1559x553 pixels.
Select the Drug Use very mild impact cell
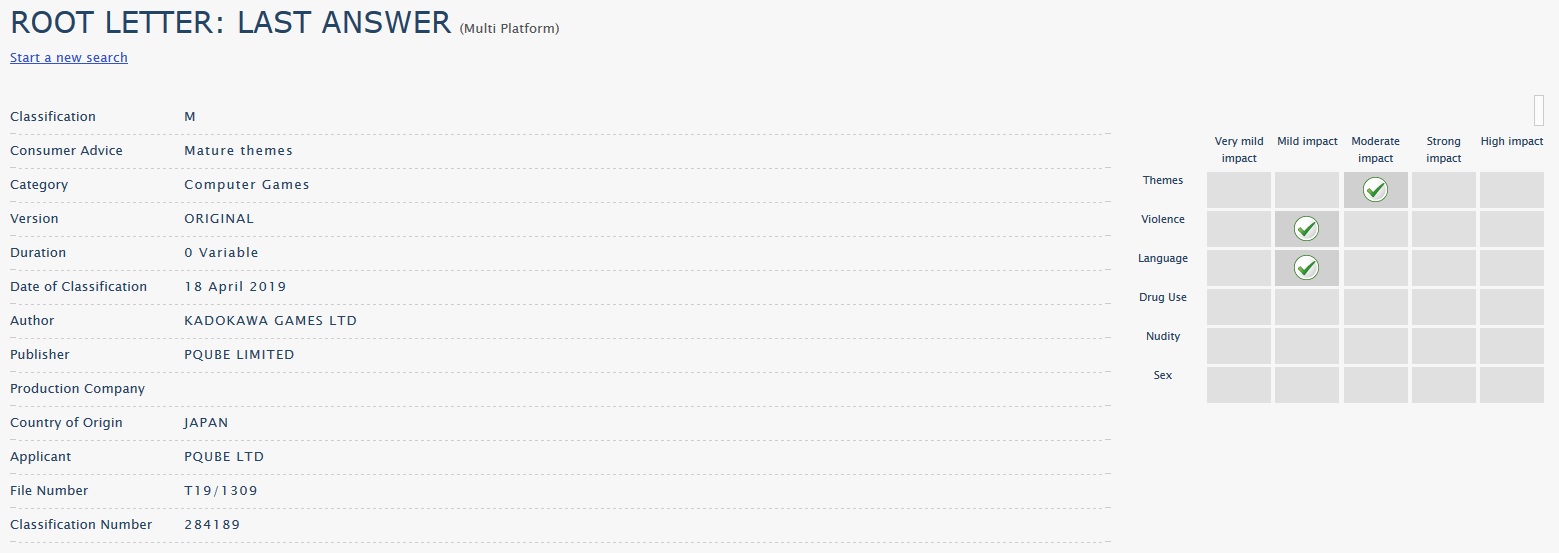(1239, 307)
